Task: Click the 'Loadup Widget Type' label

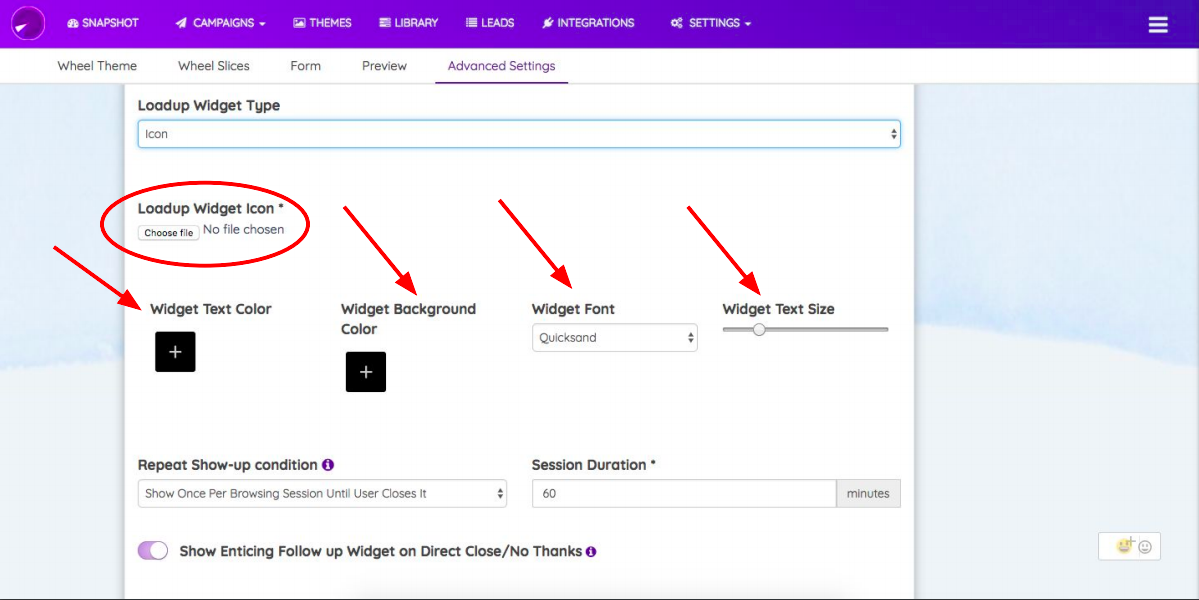Action: point(209,105)
